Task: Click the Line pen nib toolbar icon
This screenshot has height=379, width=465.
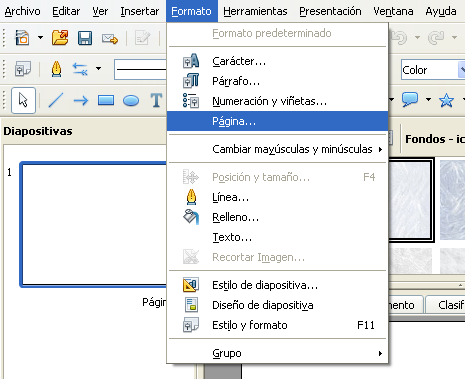Action: [x=56, y=69]
